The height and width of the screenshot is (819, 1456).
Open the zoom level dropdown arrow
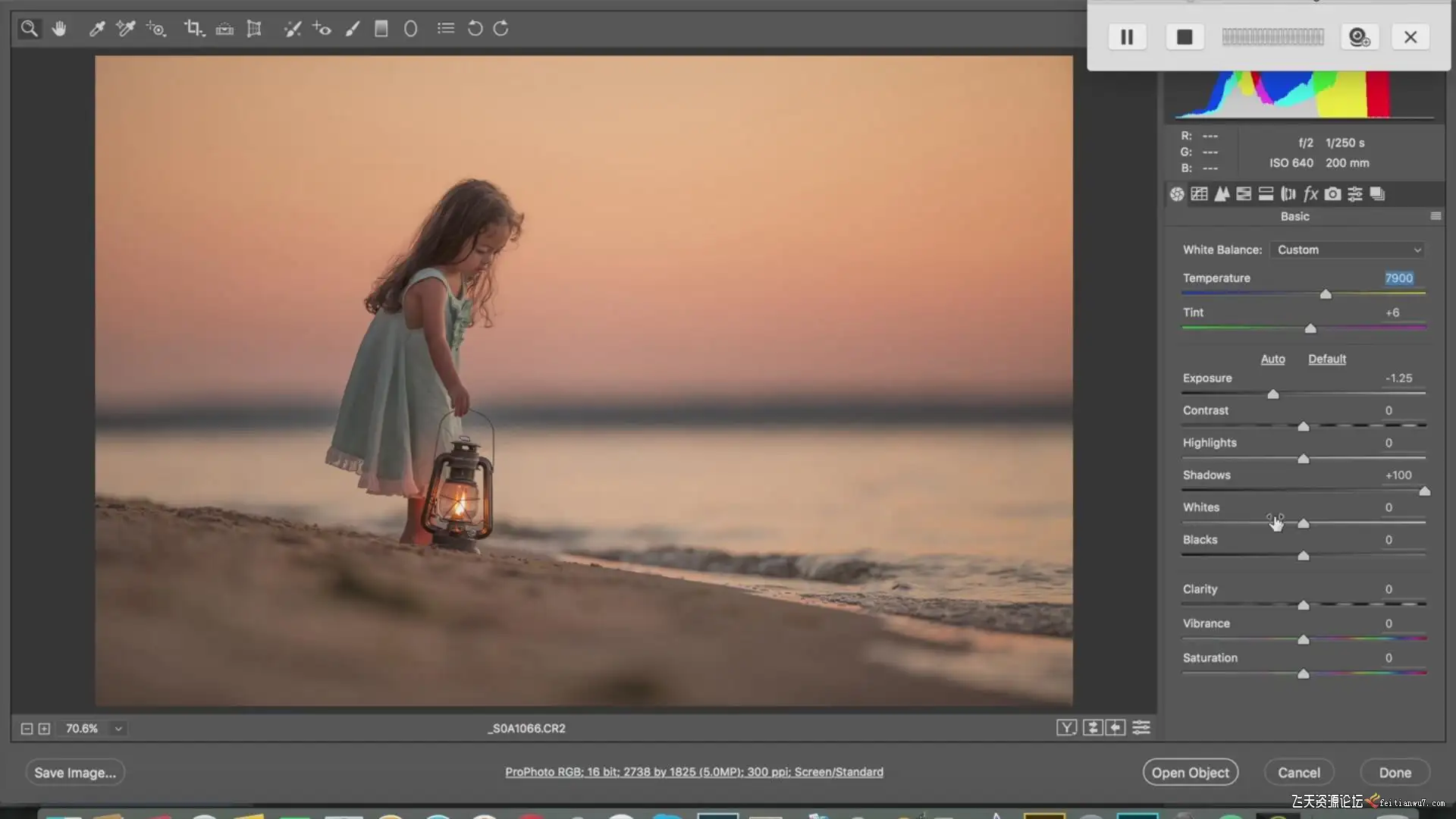click(118, 729)
